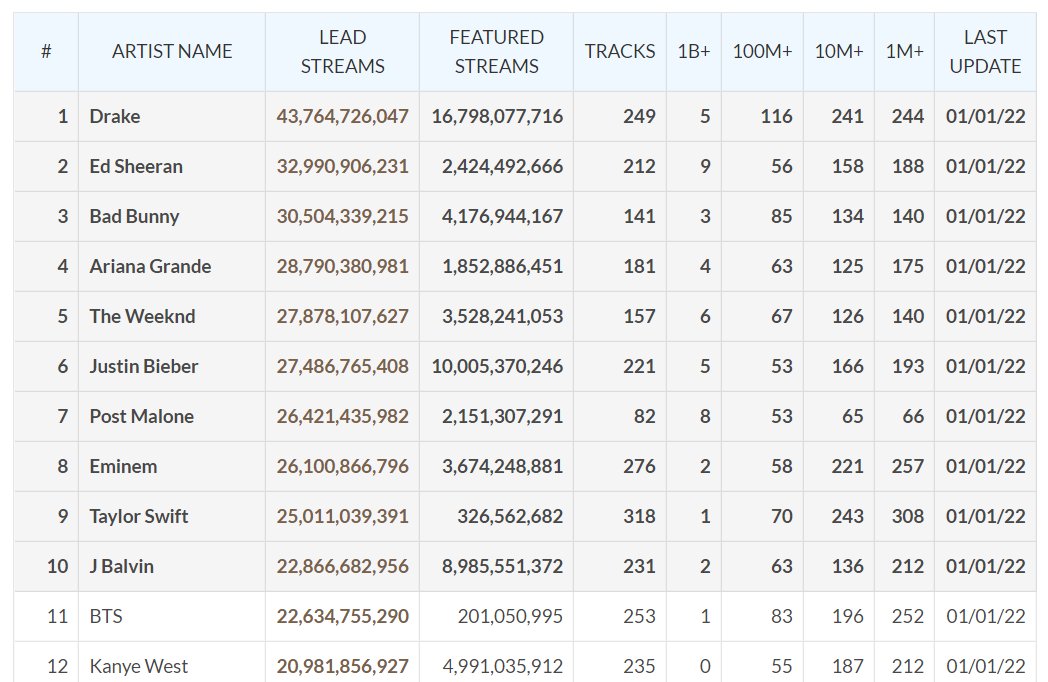This screenshot has width=1048, height=682.
Task: Click Taylor Swift's featured streams 326,562,682
Action: coord(510,516)
